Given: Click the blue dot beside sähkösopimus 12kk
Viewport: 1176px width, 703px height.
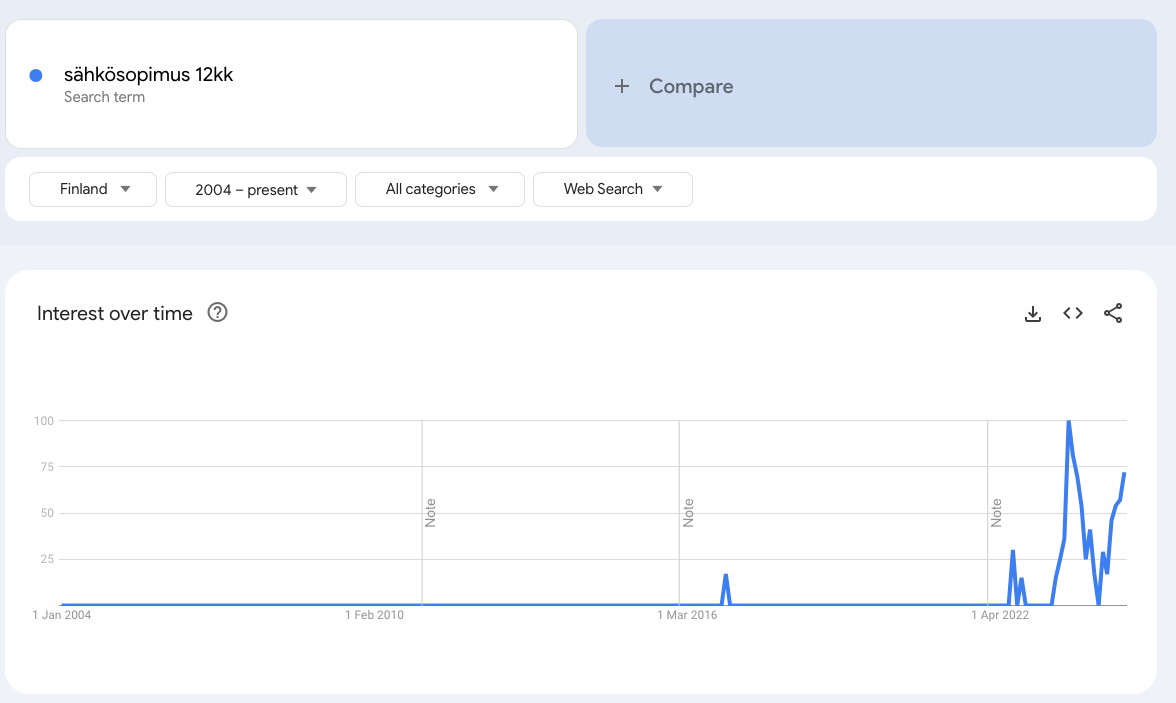Looking at the screenshot, I should (36, 75).
